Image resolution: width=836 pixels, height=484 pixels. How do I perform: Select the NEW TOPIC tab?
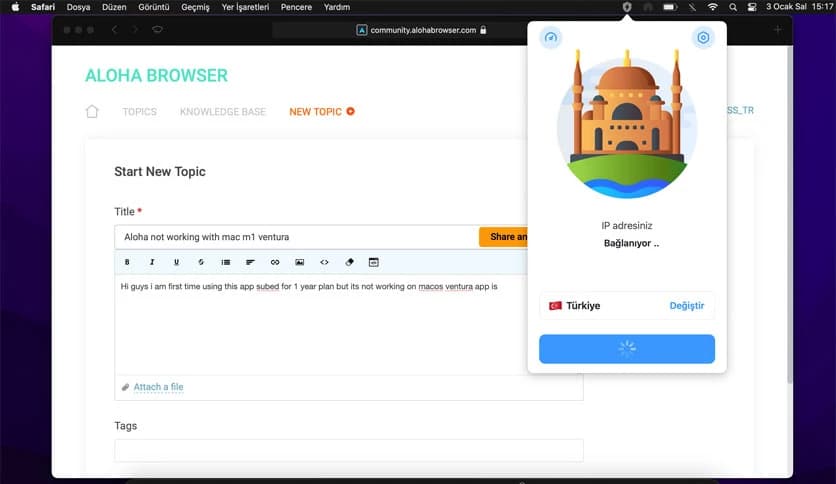pos(316,112)
